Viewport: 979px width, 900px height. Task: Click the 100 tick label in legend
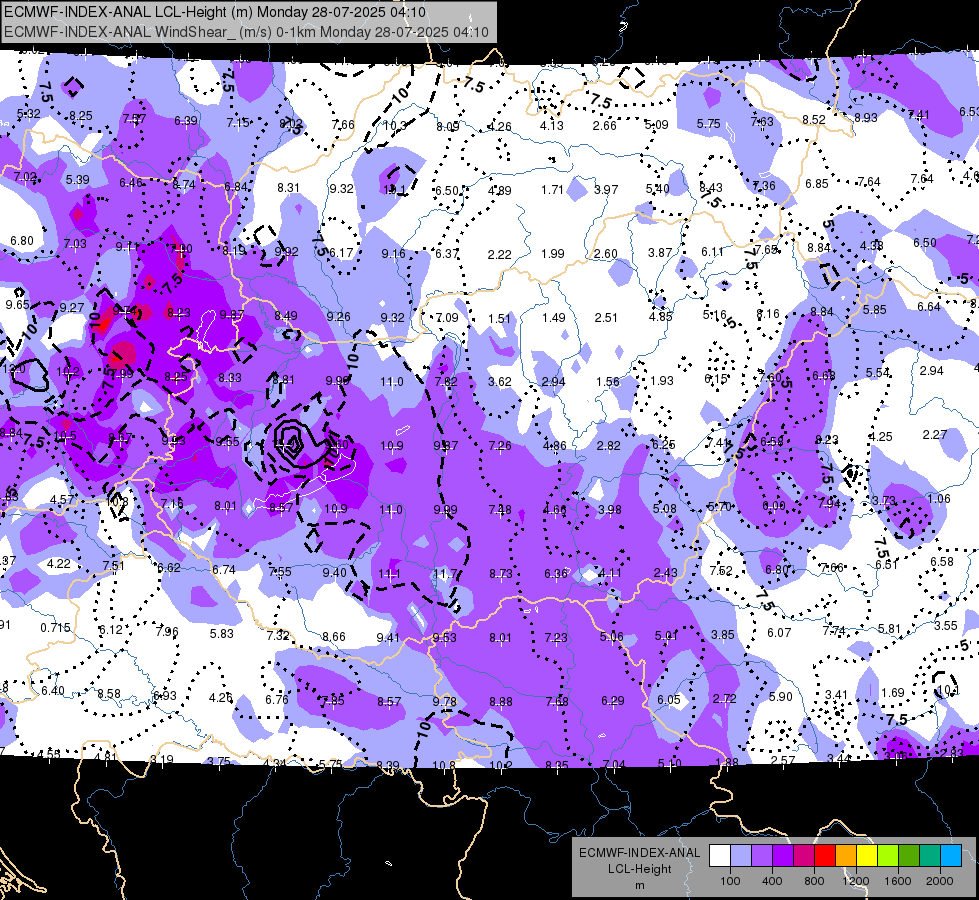[x=730, y=881]
